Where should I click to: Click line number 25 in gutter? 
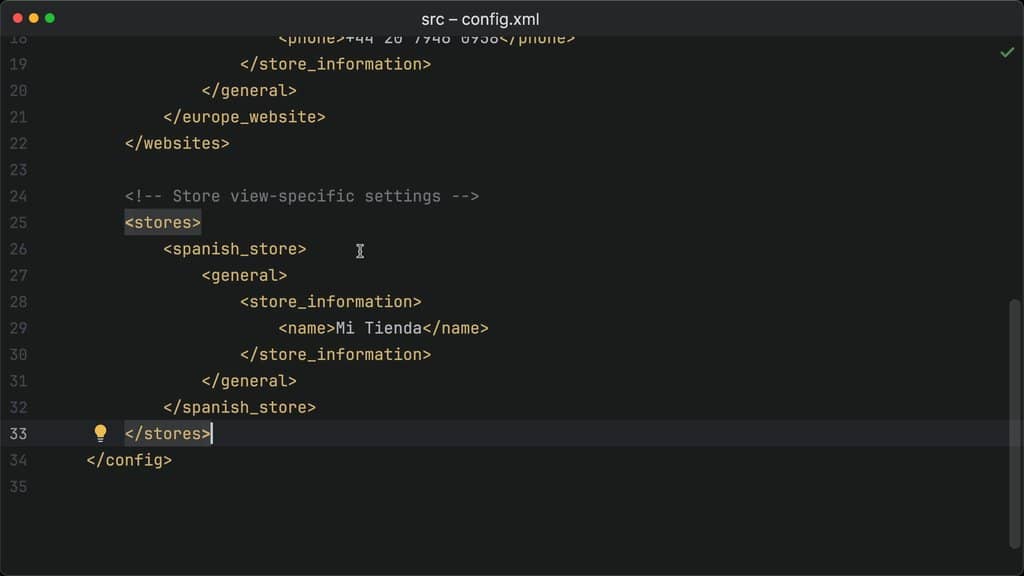point(18,223)
